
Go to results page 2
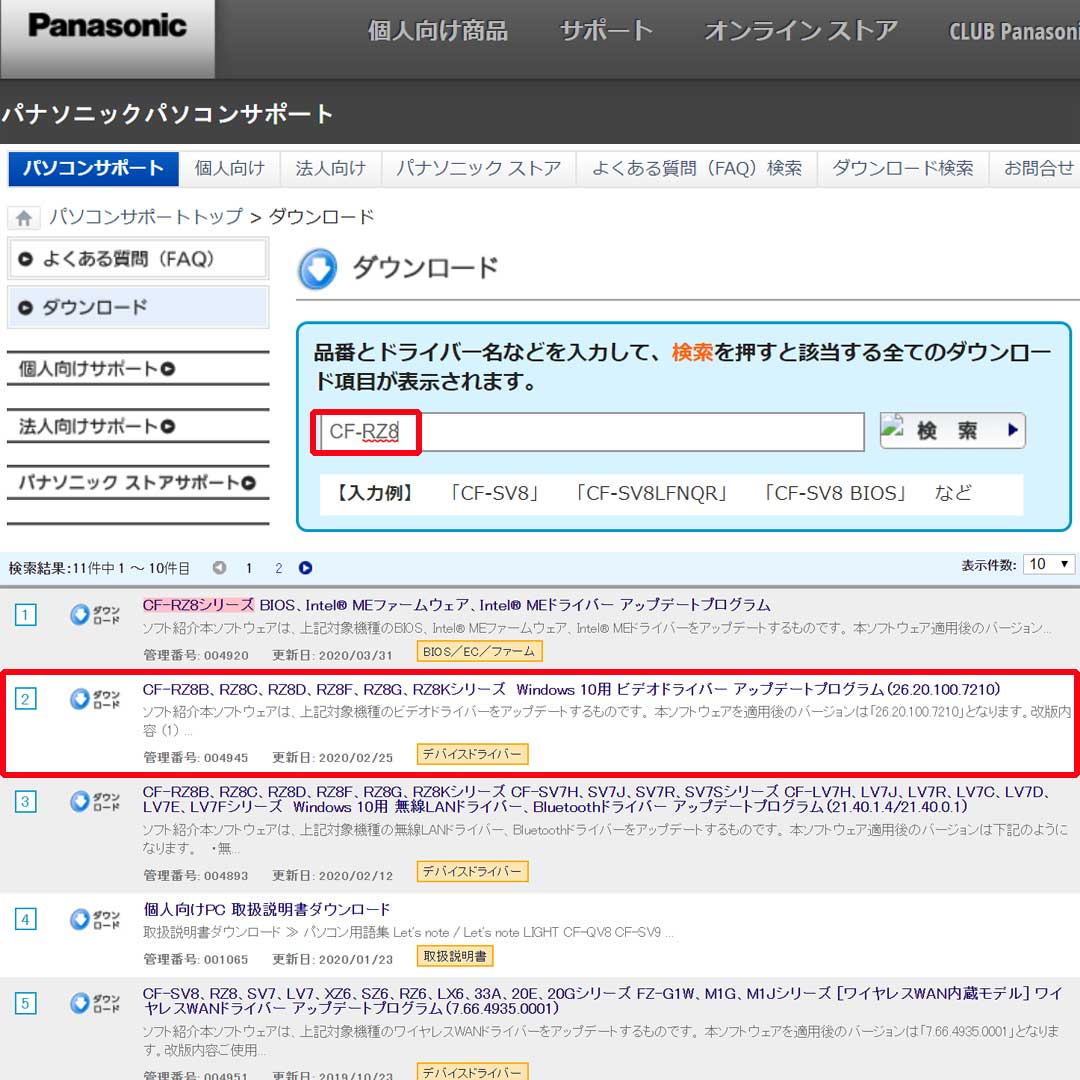[278, 568]
